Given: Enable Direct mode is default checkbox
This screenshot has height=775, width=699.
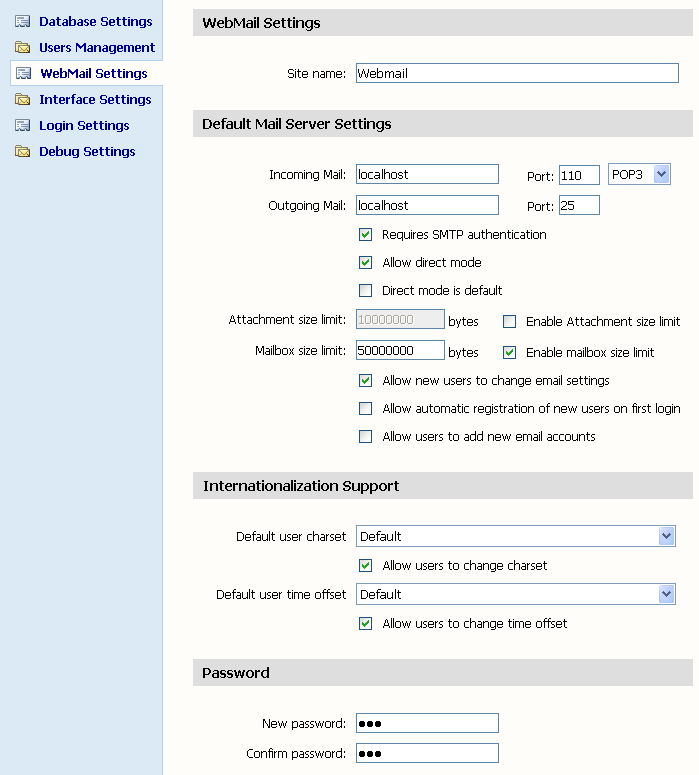Looking at the screenshot, I should click(365, 291).
